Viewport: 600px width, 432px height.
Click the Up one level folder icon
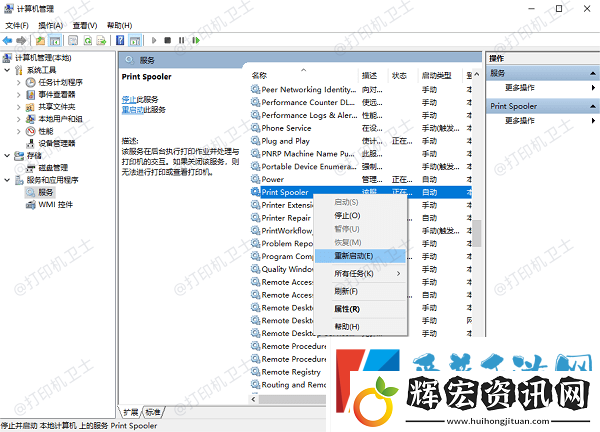[x=41, y=40]
